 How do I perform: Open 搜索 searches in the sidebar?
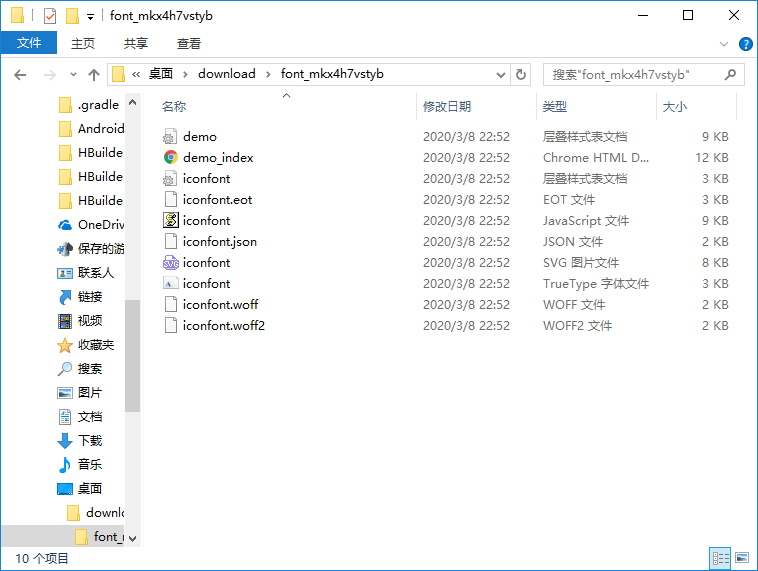80,369
